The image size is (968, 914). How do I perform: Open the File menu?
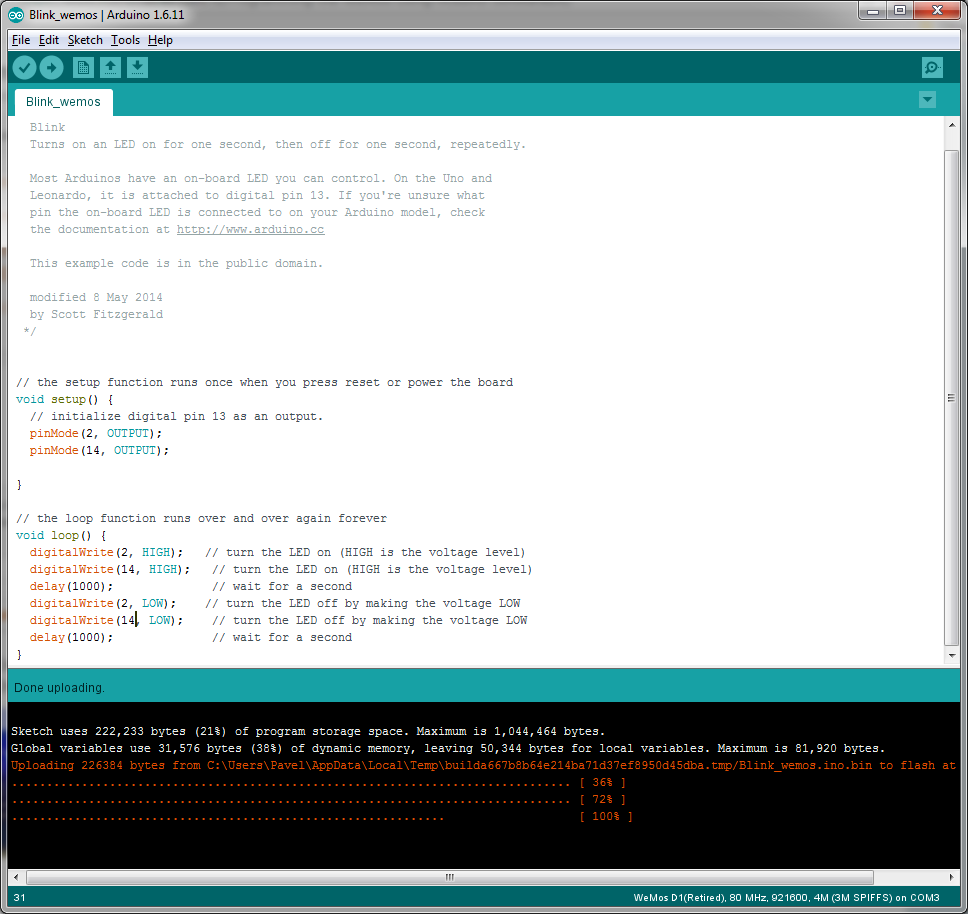20,40
